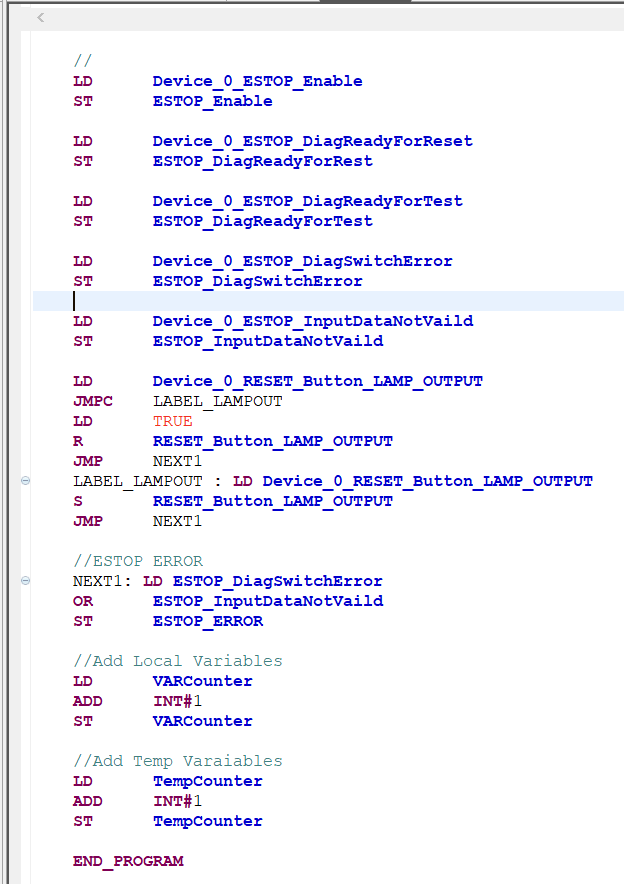The image size is (624, 884).
Task: Click TempCounter after LD instruction
Action: click(x=207, y=781)
